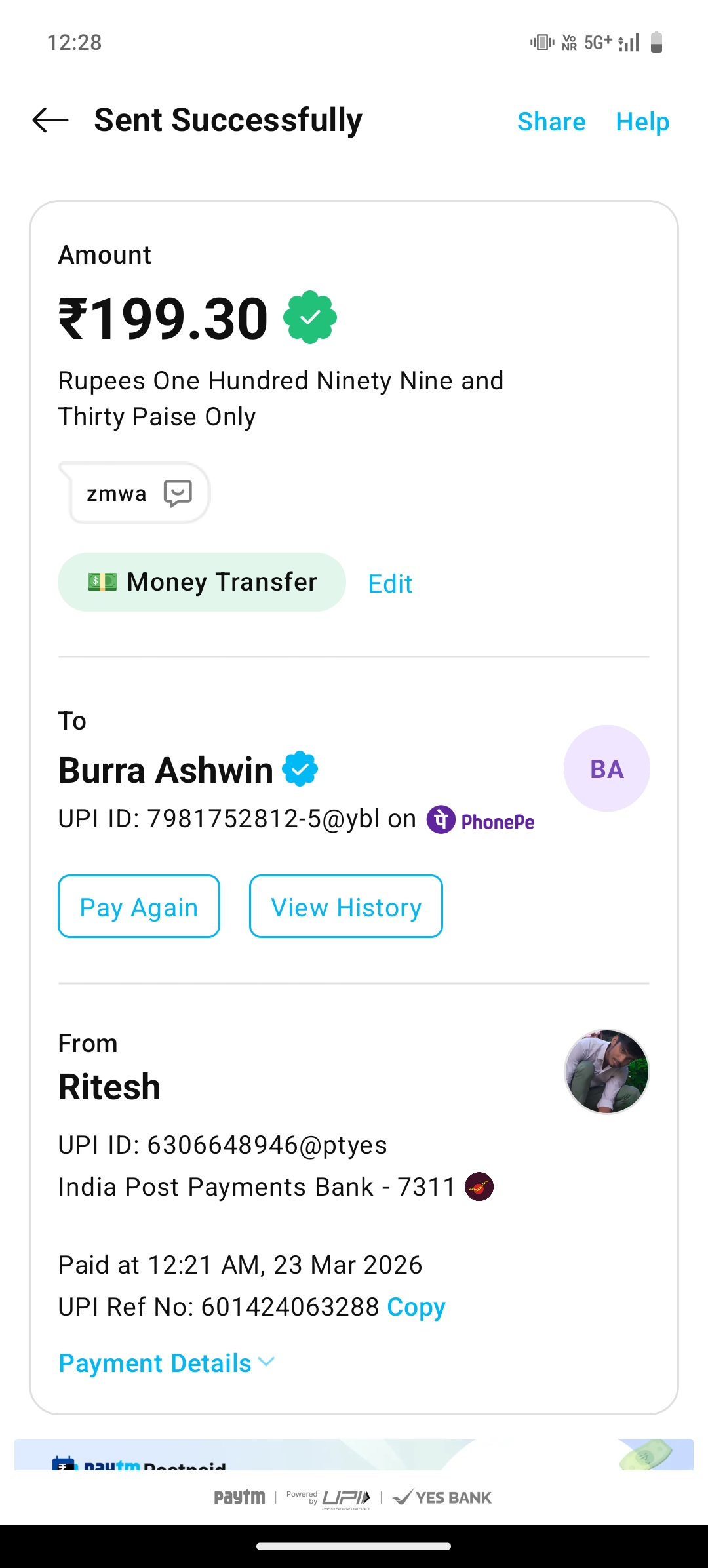This screenshot has height=1568, width=708.
Task: Copy the UPI reference number
Action: click(416, 1307)
